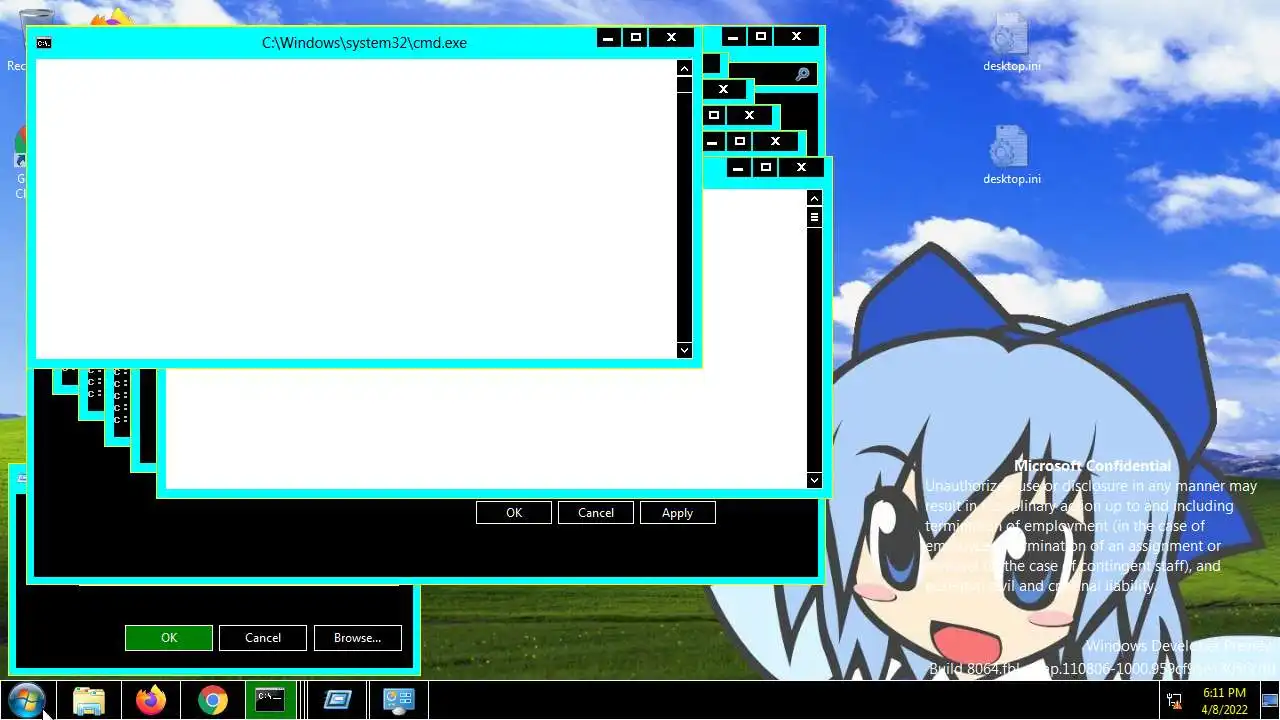This screenshot has height=720, width=1280.
Task: Click the Browse... button
Action: pyautogui.click(x=358, y=638)
